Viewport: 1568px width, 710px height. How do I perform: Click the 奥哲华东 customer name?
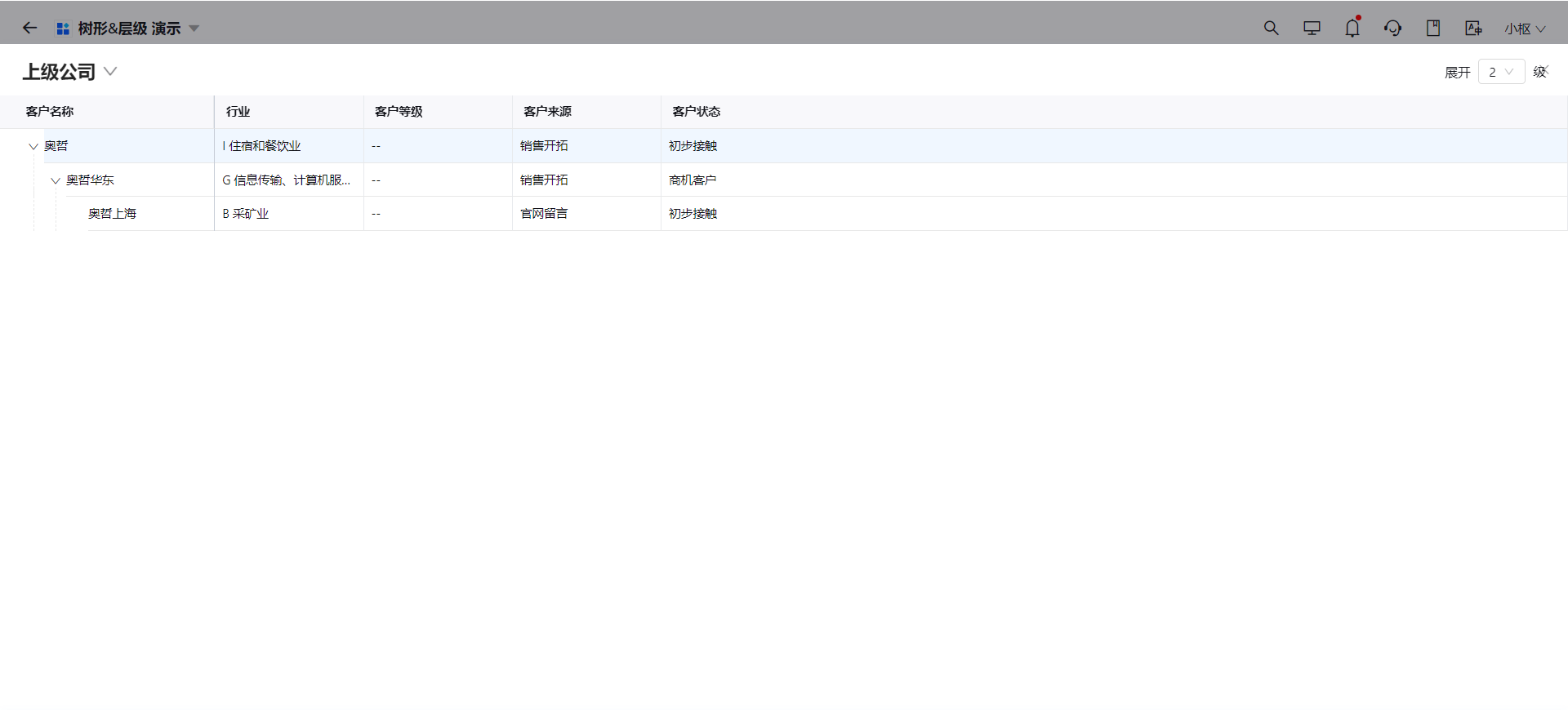pos(90,180)
